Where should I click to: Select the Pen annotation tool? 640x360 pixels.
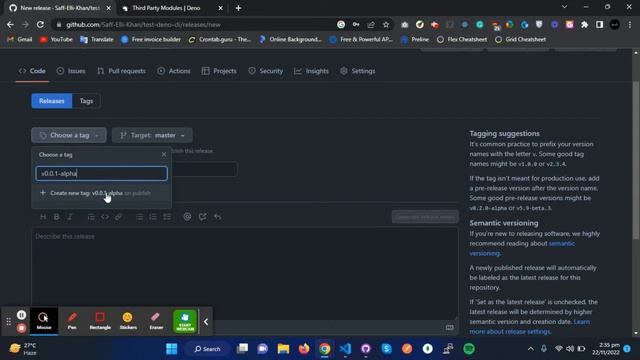pyautogui.click(x=72, y=321)
